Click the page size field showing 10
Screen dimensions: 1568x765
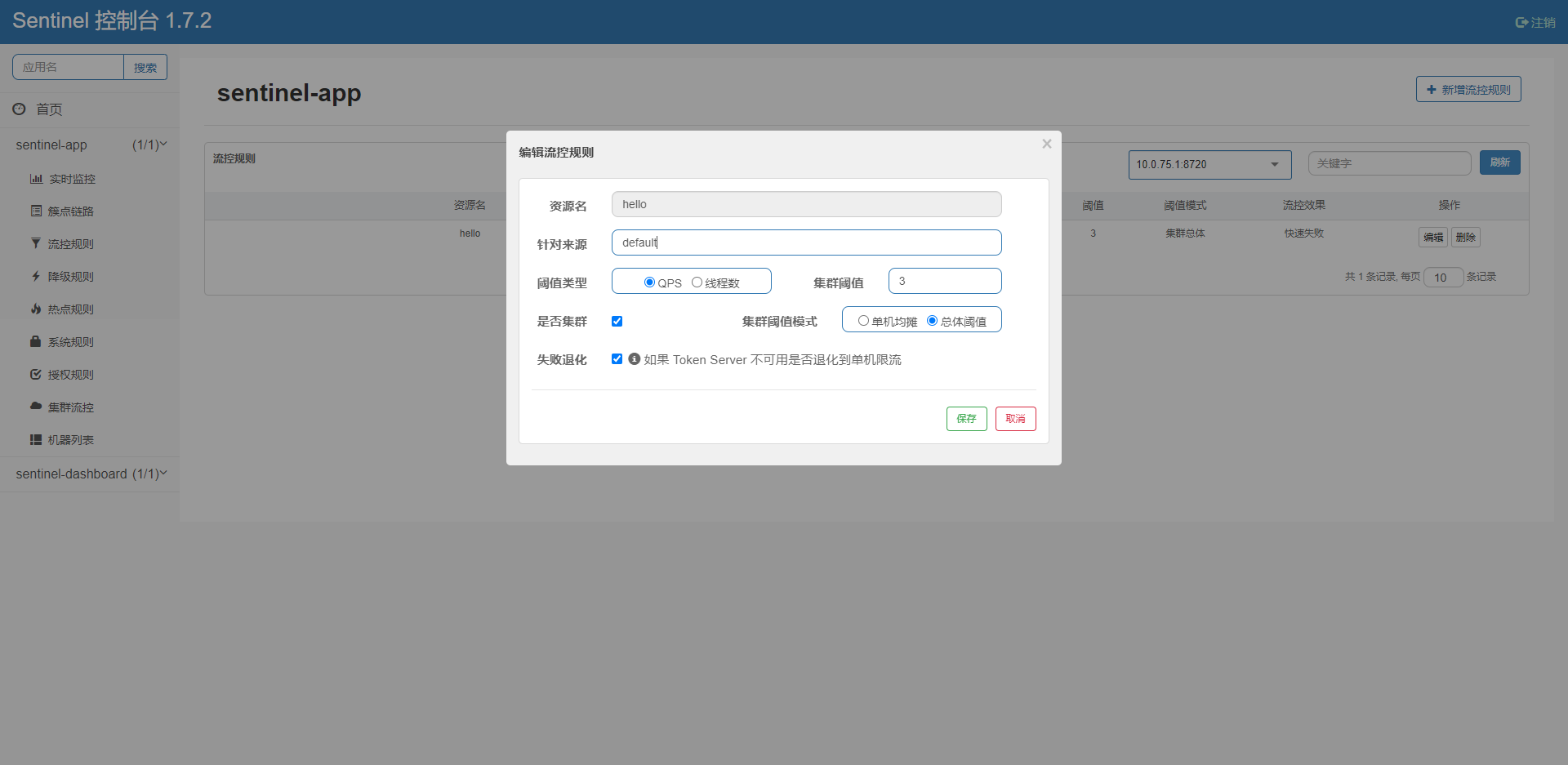point(1443,278)
